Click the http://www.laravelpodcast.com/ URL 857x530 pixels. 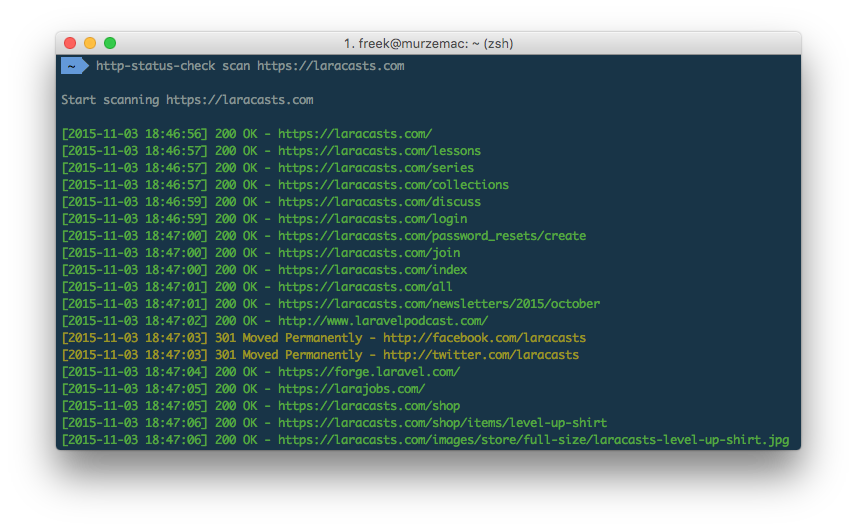(x=383, y=321)
